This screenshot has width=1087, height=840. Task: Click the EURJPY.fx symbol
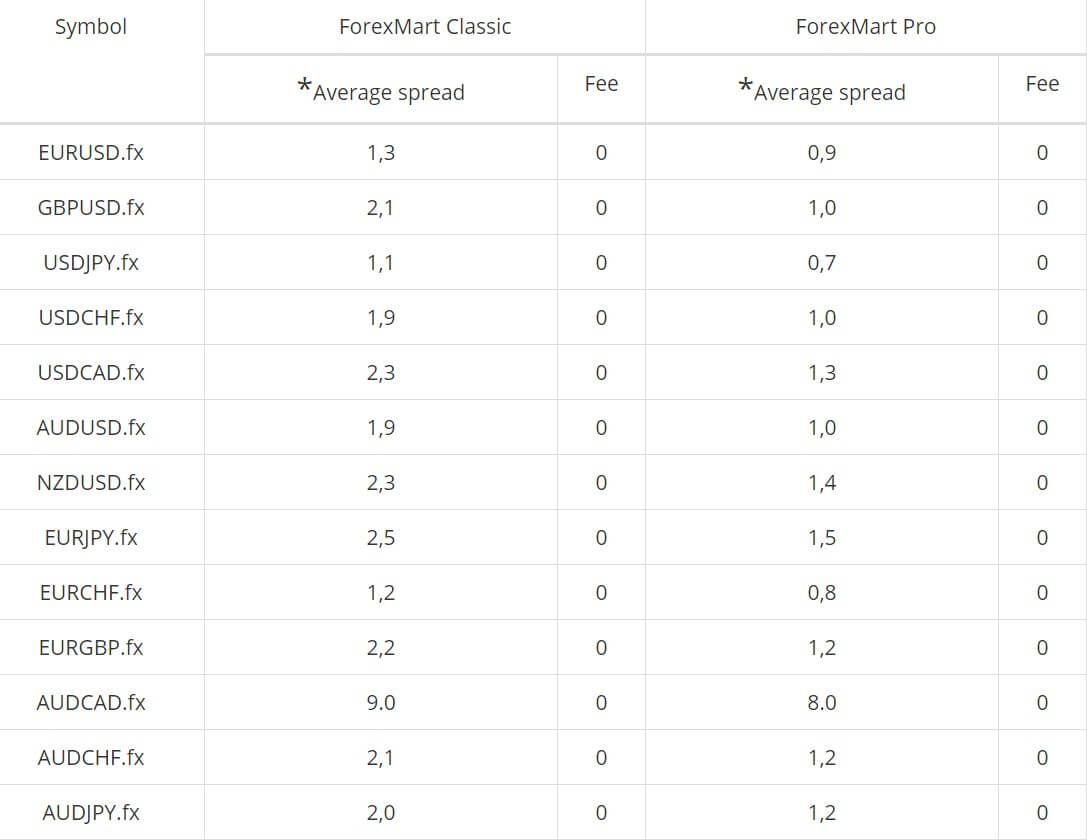91,538
